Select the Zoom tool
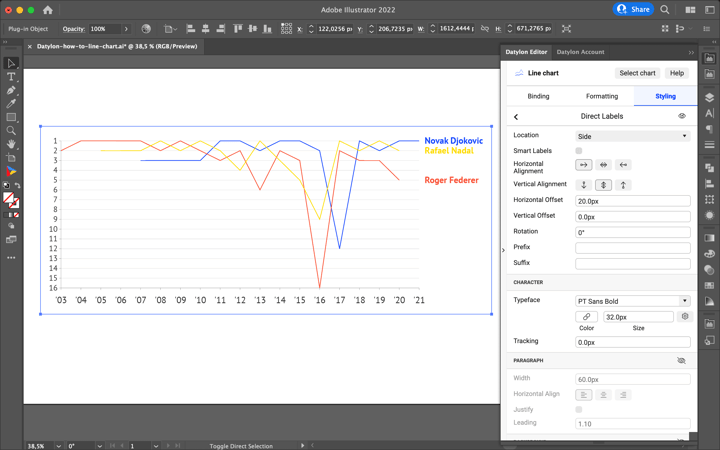 [11, 131]
